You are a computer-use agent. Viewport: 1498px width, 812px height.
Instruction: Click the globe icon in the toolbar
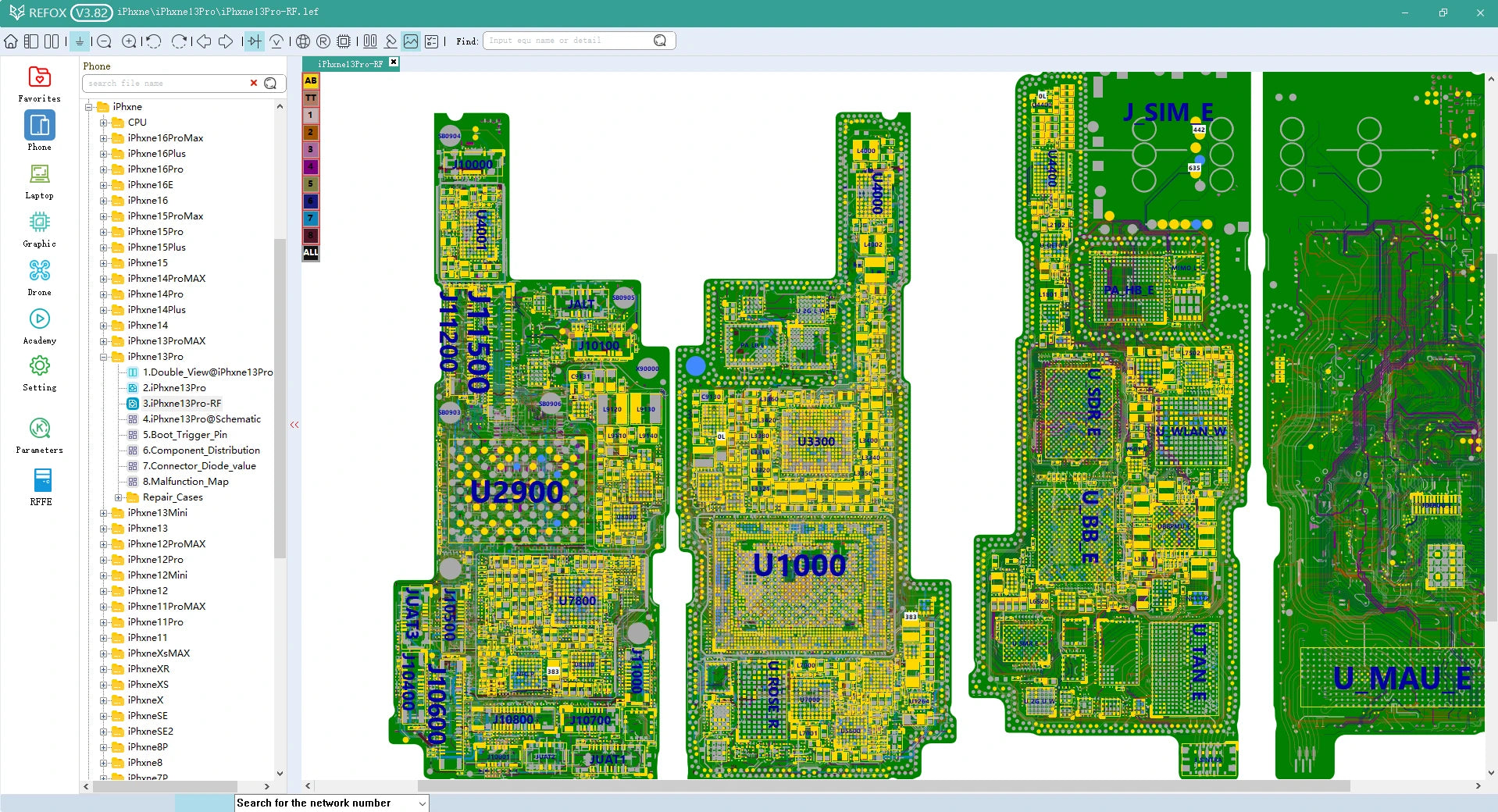pyautogui.click(x=303, y=41)
